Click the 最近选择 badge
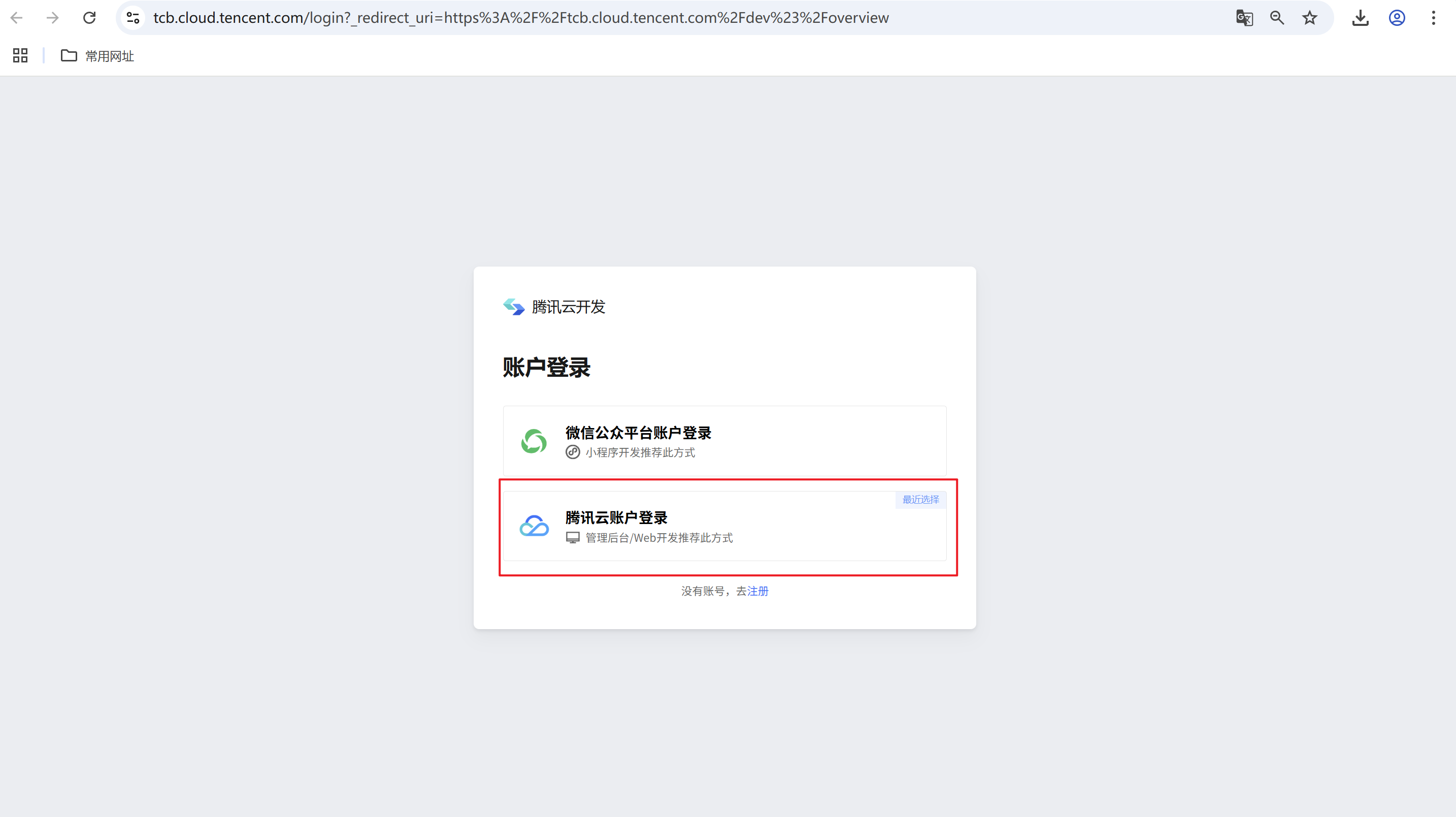The width and height of the screenshot is (1456, 817). [x=921, y=500]
